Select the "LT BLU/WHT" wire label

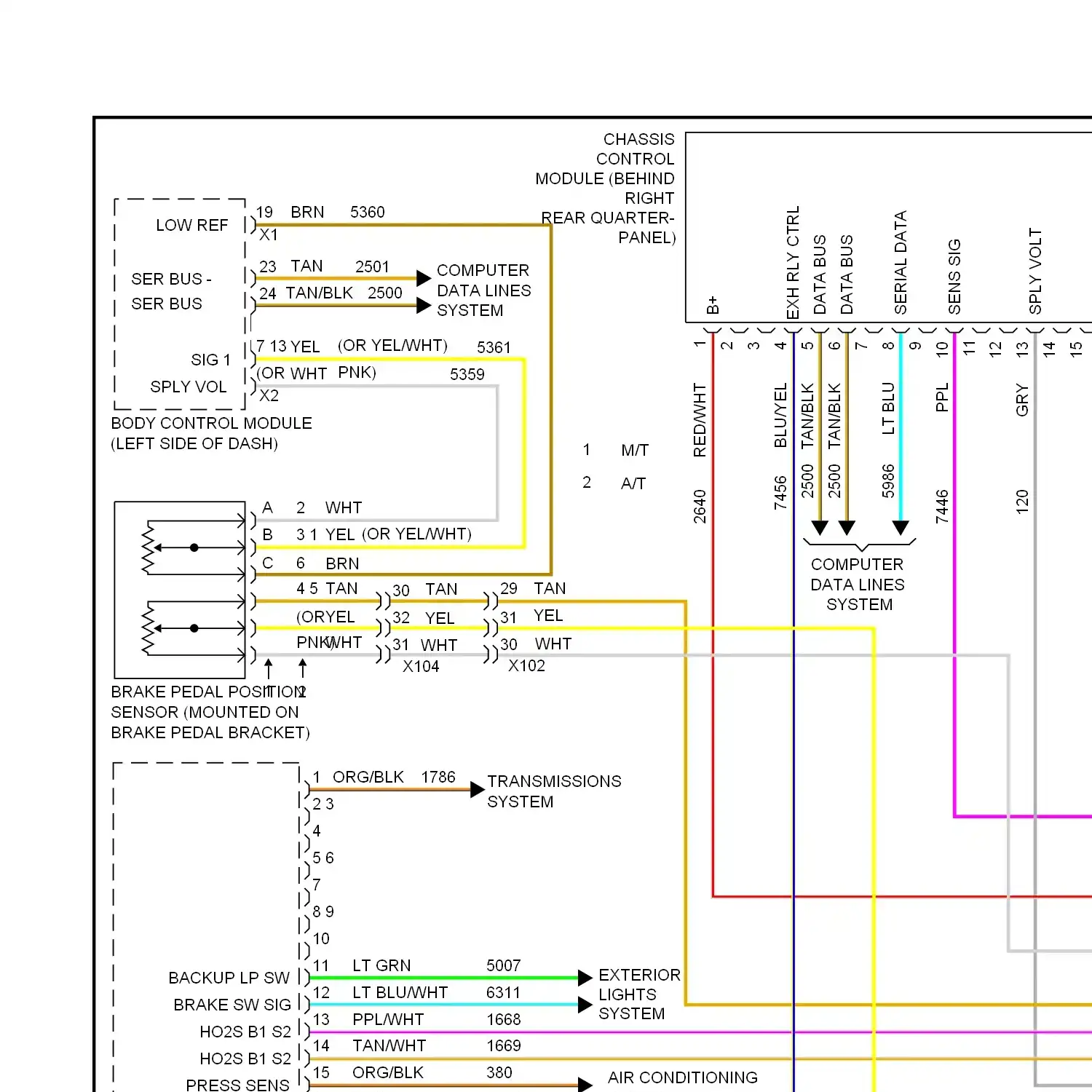[400, 992]
